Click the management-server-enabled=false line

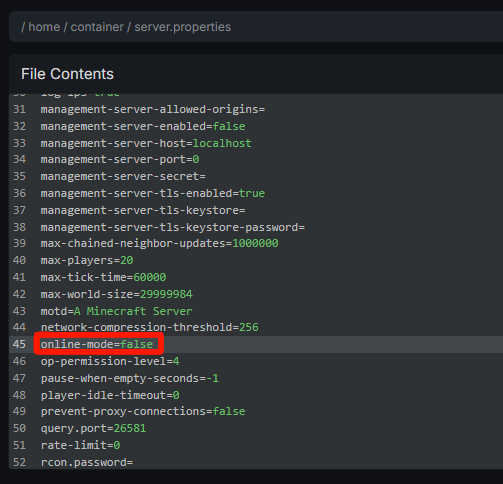[x=143, y=126]
